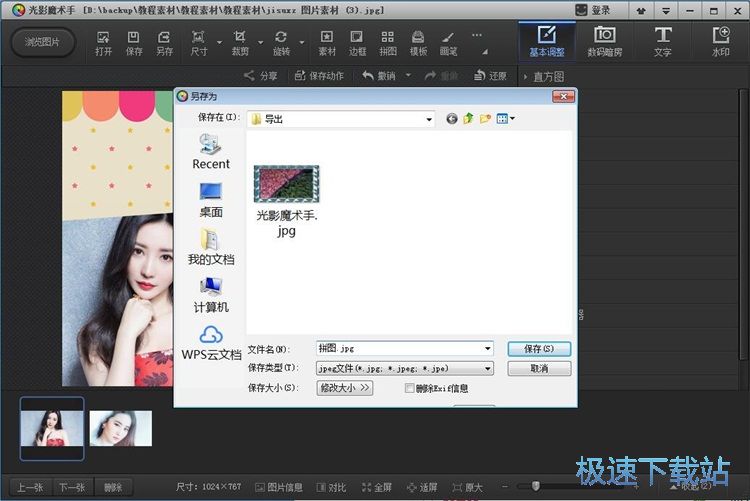The image size is (750, 501).
Task: Open 图片信息 image info
Action: point(279,487)
